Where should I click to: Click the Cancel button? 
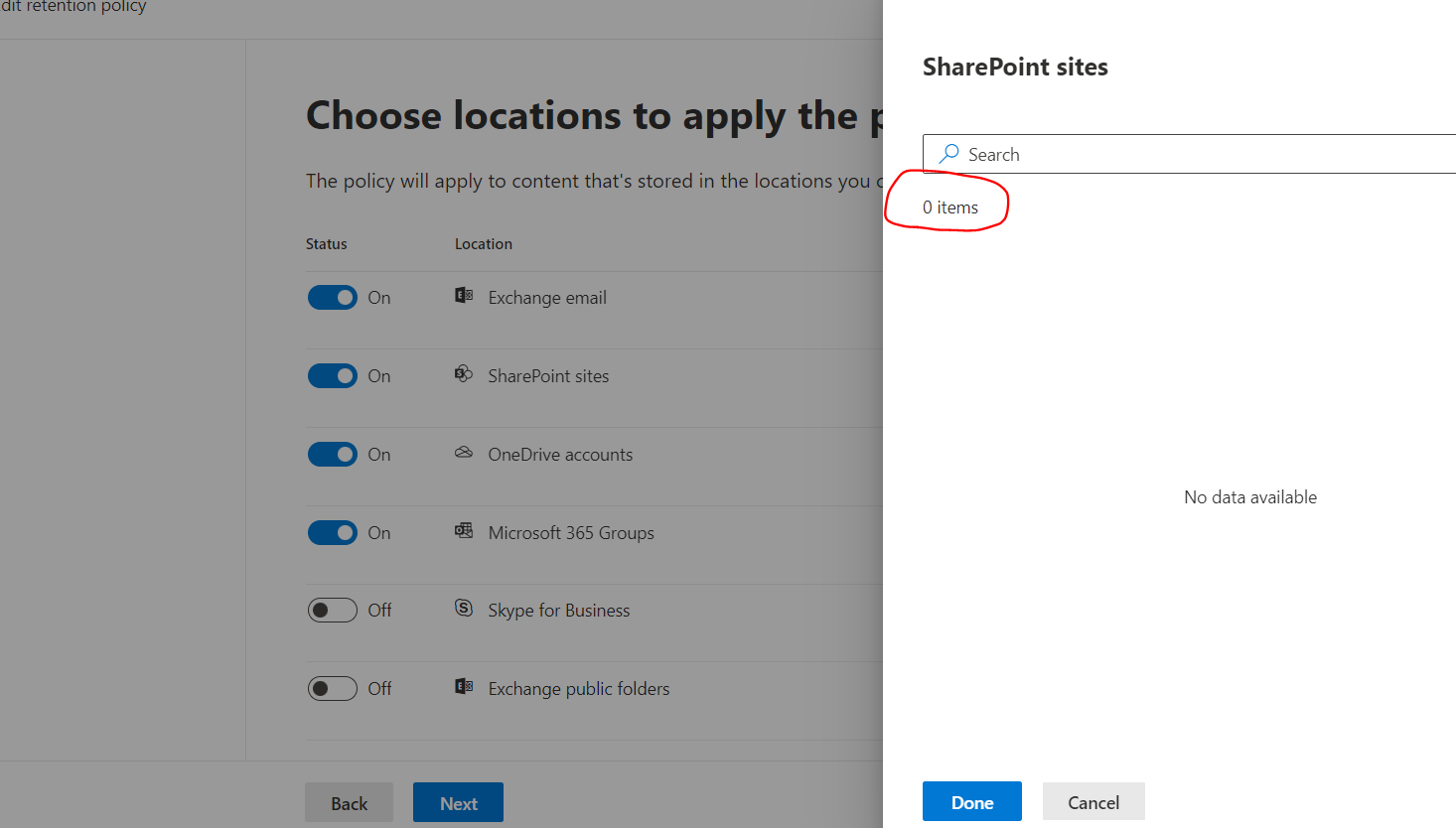pos(1093,802)
